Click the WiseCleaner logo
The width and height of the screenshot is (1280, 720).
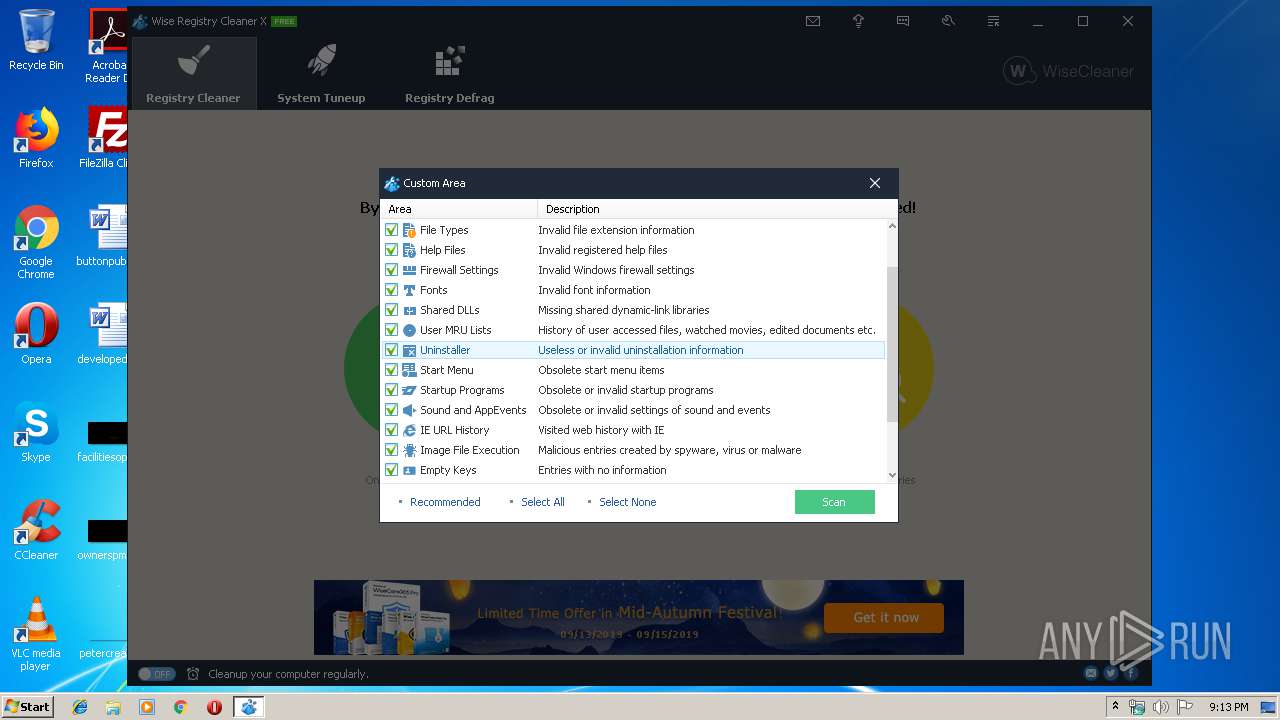point(1069,71)
